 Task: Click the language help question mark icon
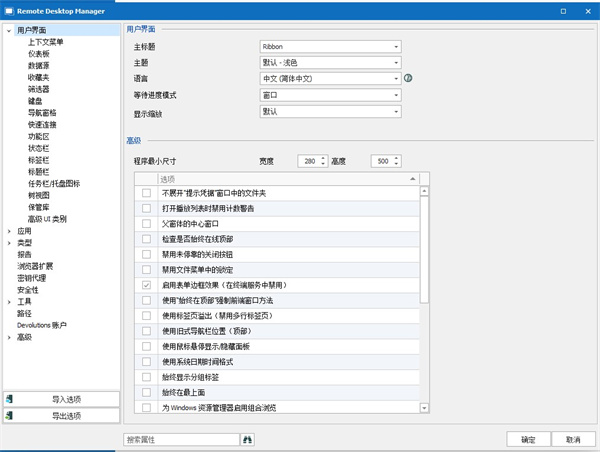coord(408,78)
